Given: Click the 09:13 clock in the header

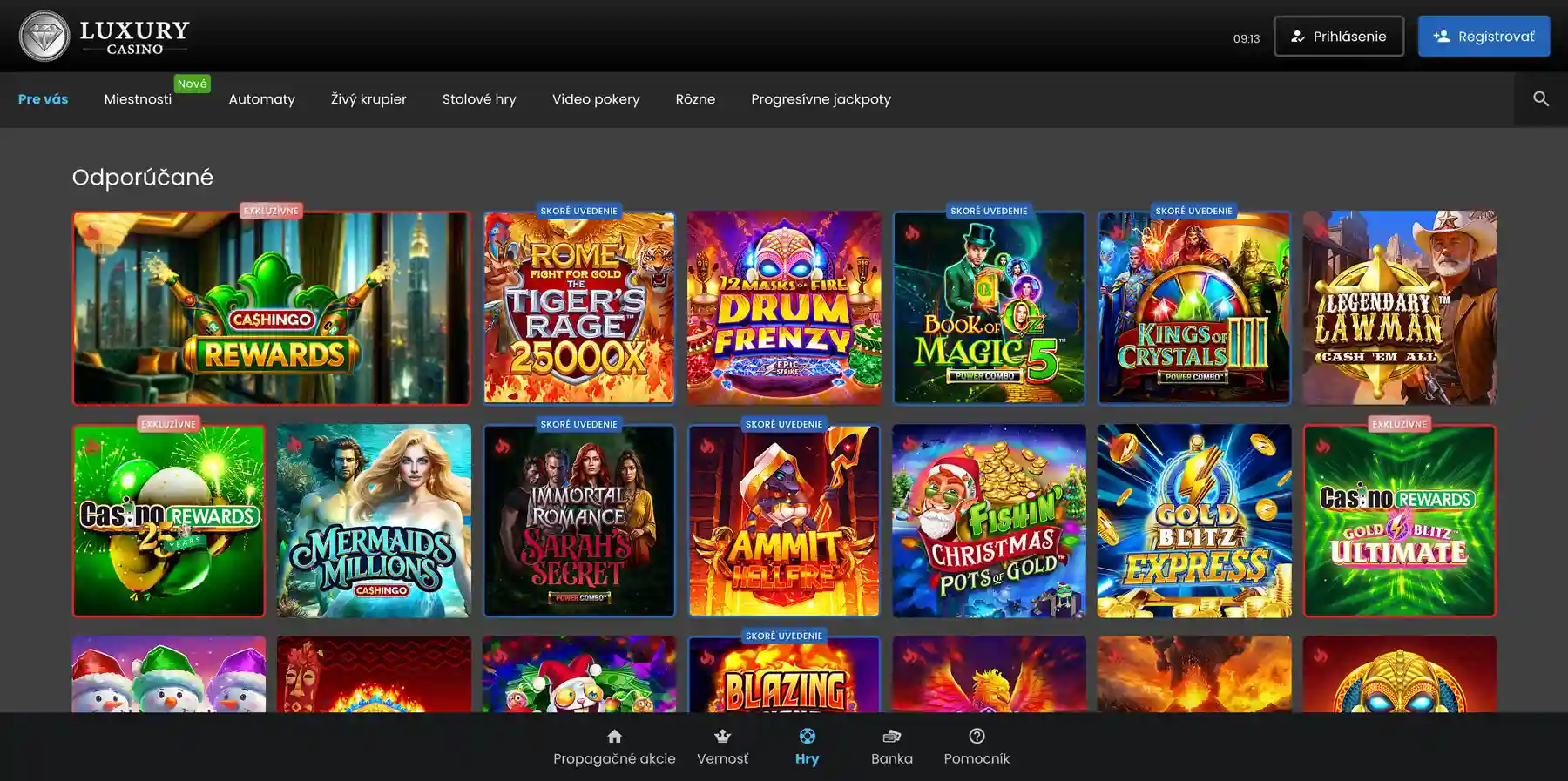Looking at the screenshot, I should [x=1247, y=38].
